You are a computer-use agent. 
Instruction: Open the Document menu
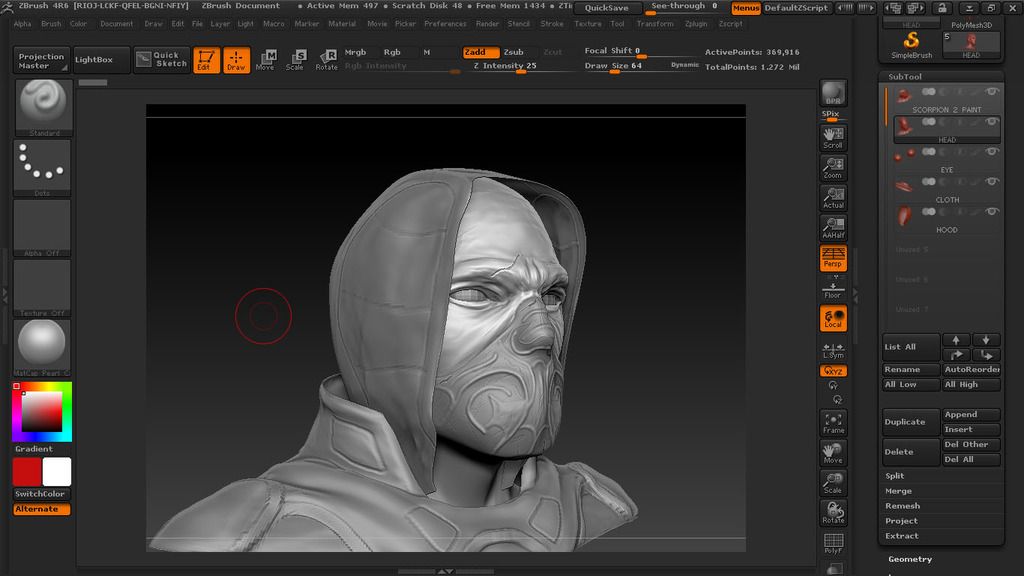(117, 24)
